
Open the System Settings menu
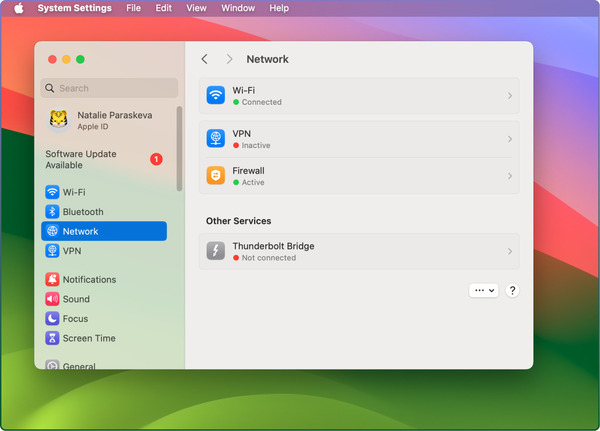(x=75, y=8)
